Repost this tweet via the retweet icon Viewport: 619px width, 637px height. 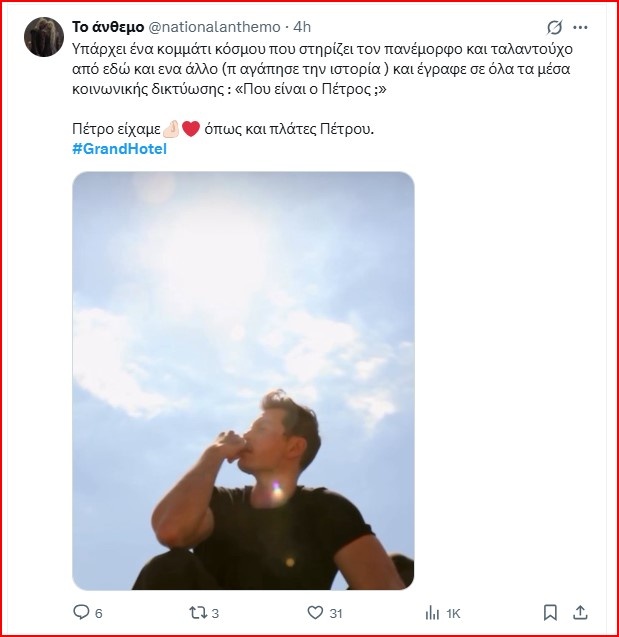point(197,612)
